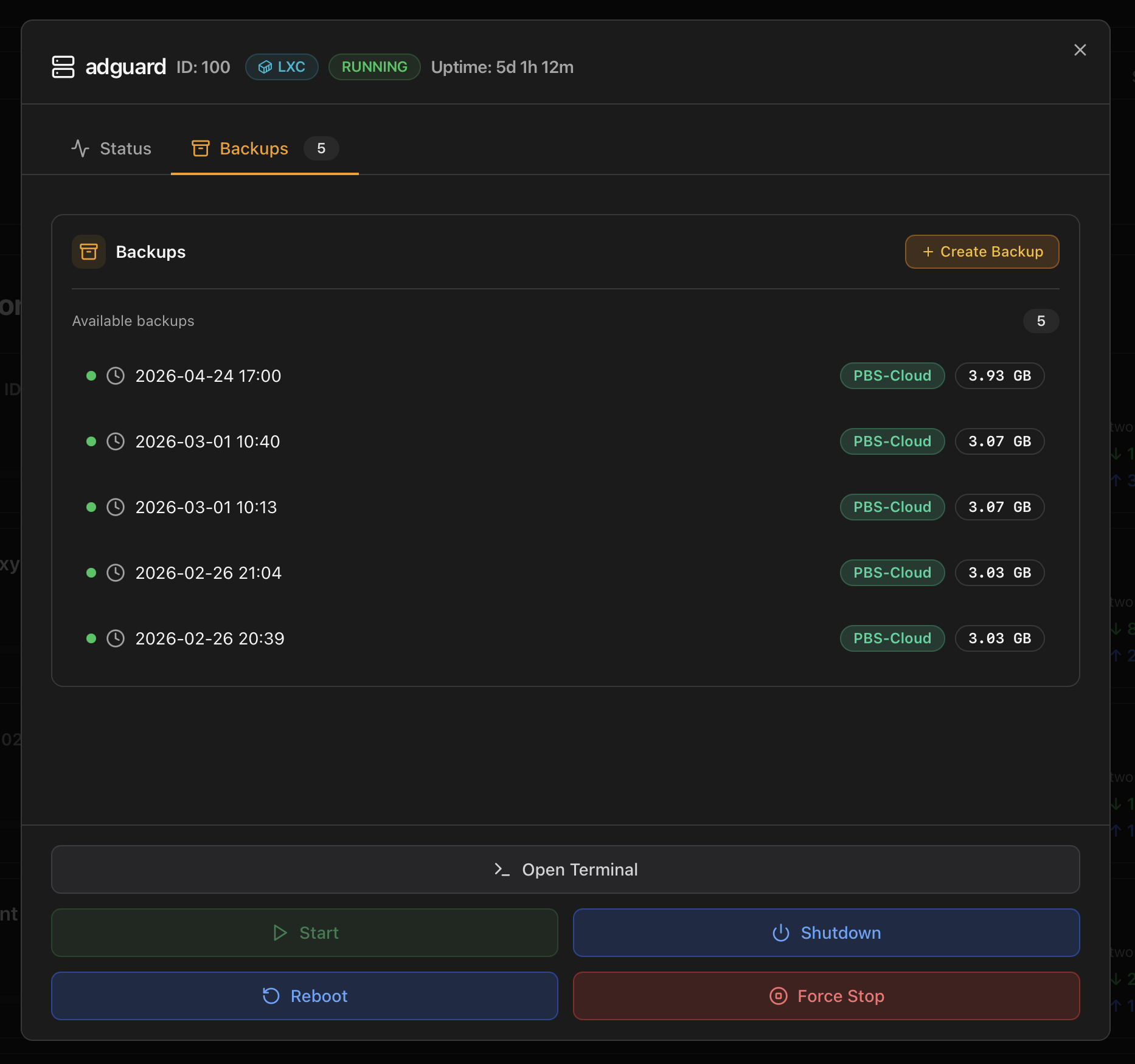The width and height of the screenshot is (1135, 1064).
Task: Click the Uptime: 5d 1h 12m text
Action: [x=502, y=67]
